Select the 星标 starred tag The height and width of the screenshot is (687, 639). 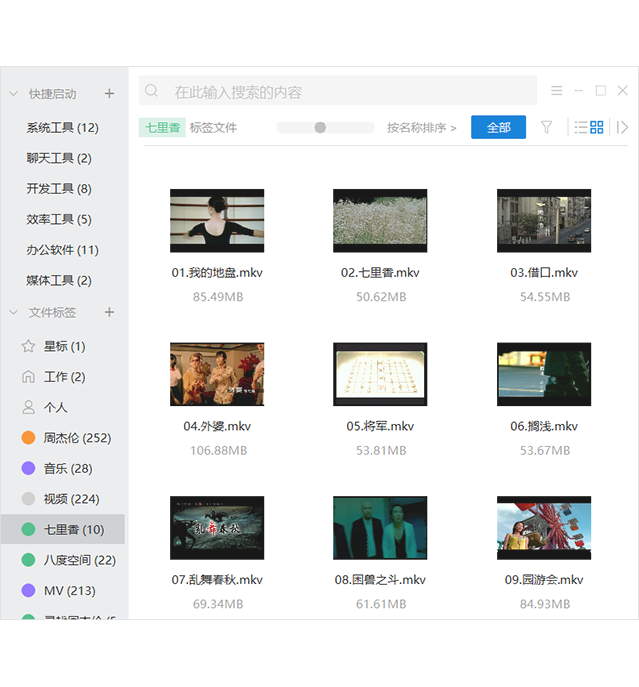coord(64,347)
